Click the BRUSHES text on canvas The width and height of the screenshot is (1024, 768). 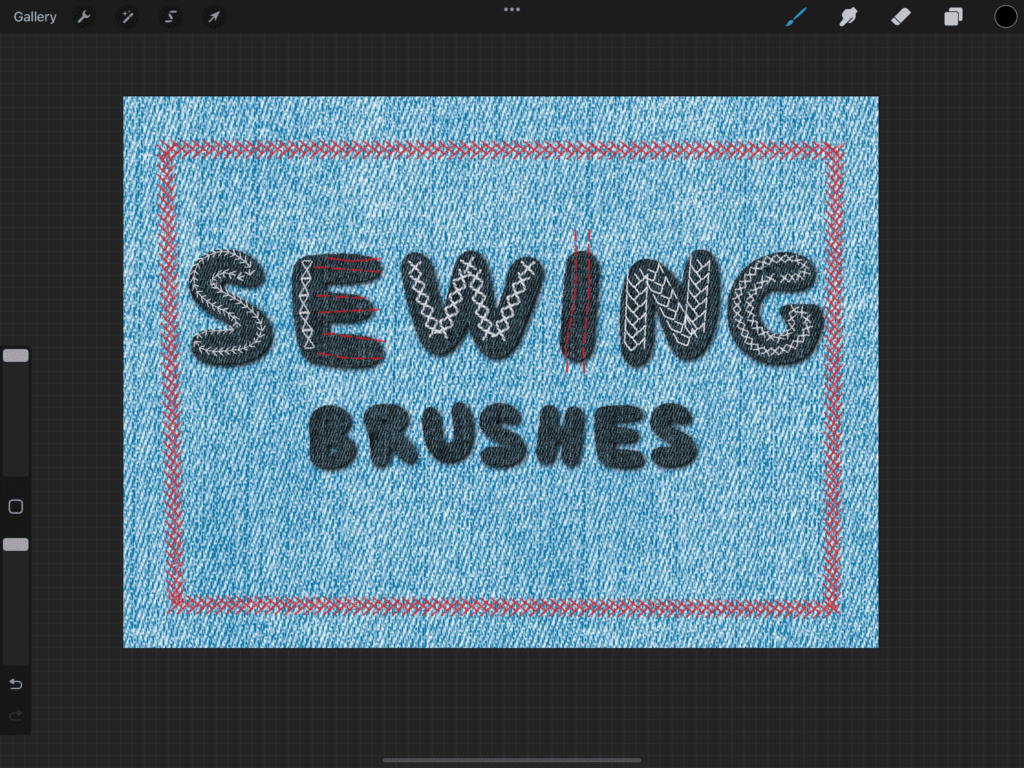click(502, 438)
